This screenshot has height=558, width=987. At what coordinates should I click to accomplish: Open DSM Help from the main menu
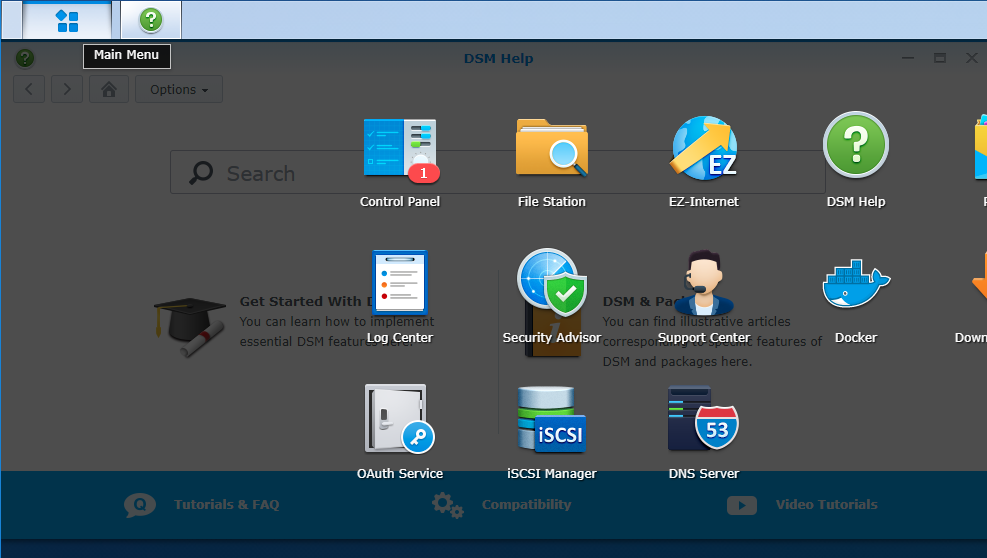coord(855,160)
